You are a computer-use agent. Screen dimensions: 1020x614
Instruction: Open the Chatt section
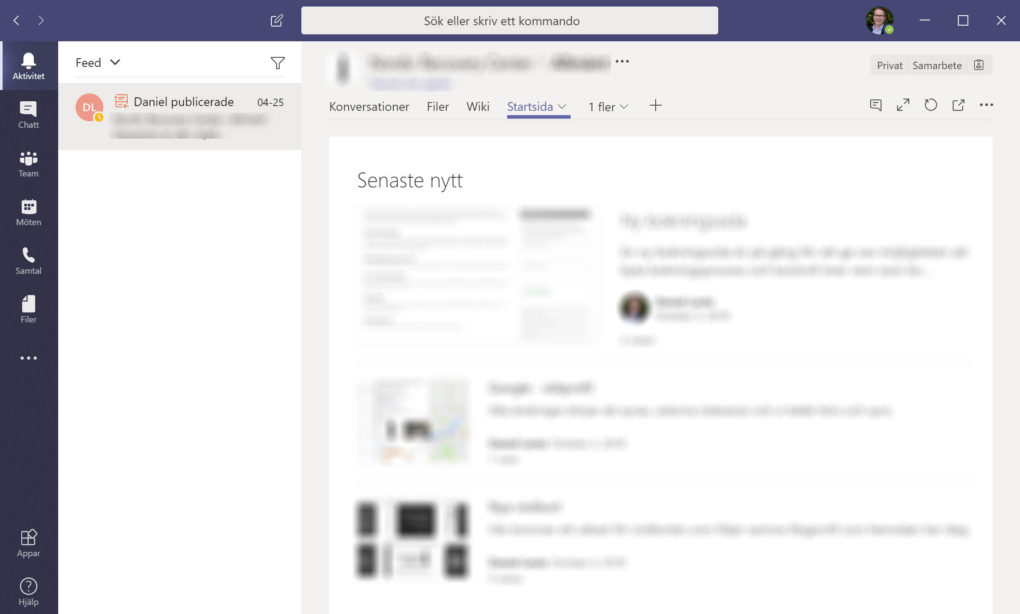pyautogui.click(x=28, y=115)
